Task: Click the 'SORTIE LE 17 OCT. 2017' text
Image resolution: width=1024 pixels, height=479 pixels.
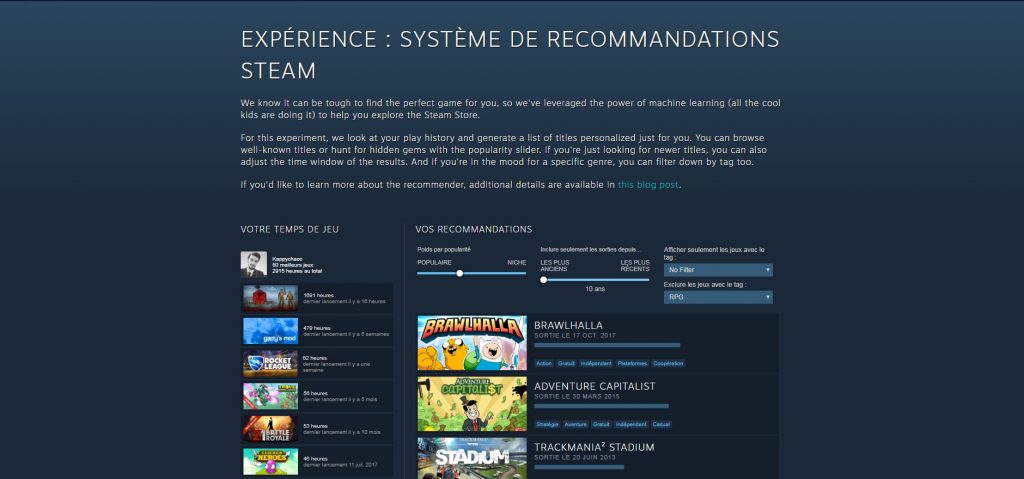Action: tap(577, 336)
